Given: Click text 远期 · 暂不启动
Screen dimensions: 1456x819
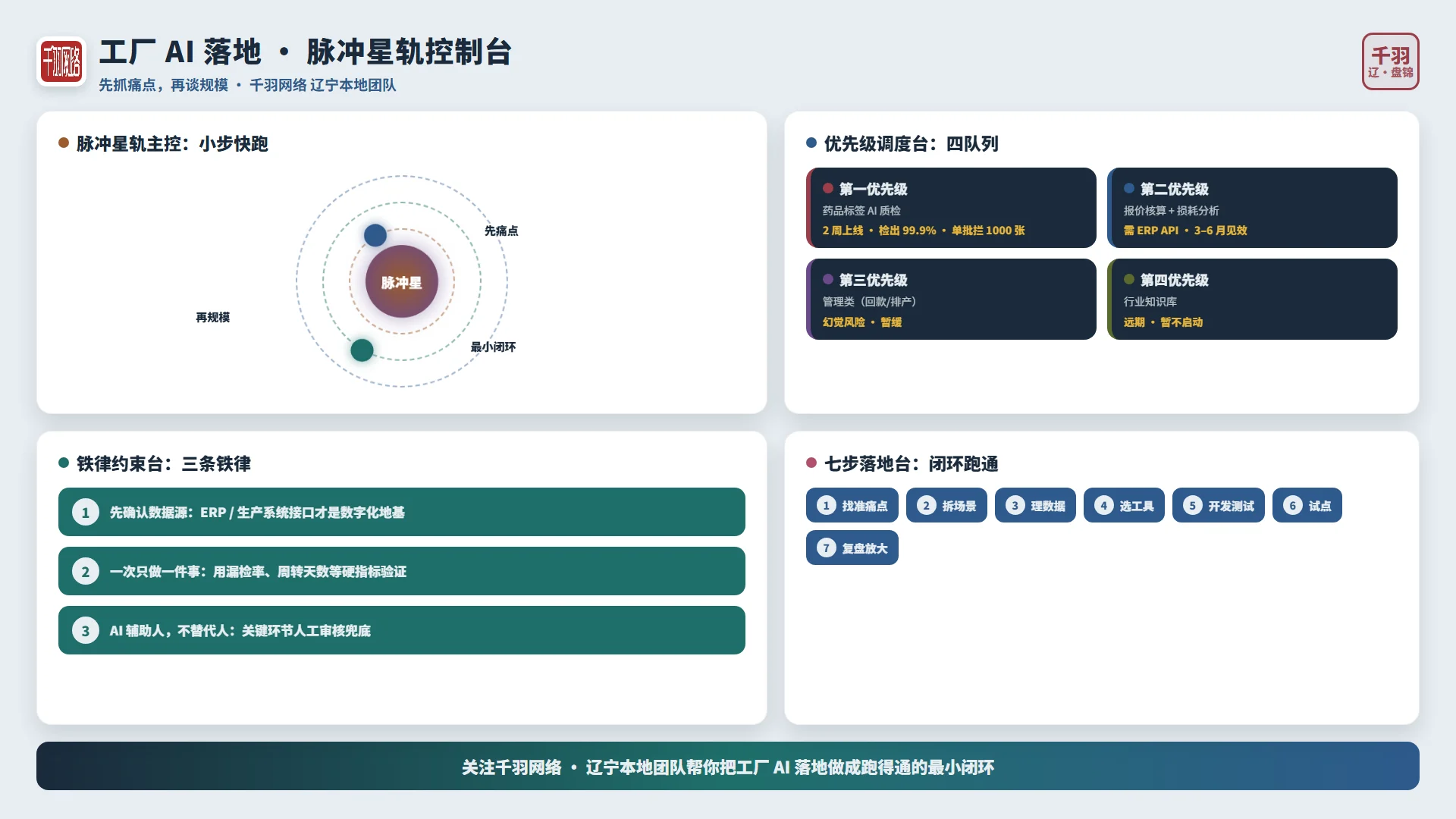Looking at the screenshot, I should [x=1163, y=322].
